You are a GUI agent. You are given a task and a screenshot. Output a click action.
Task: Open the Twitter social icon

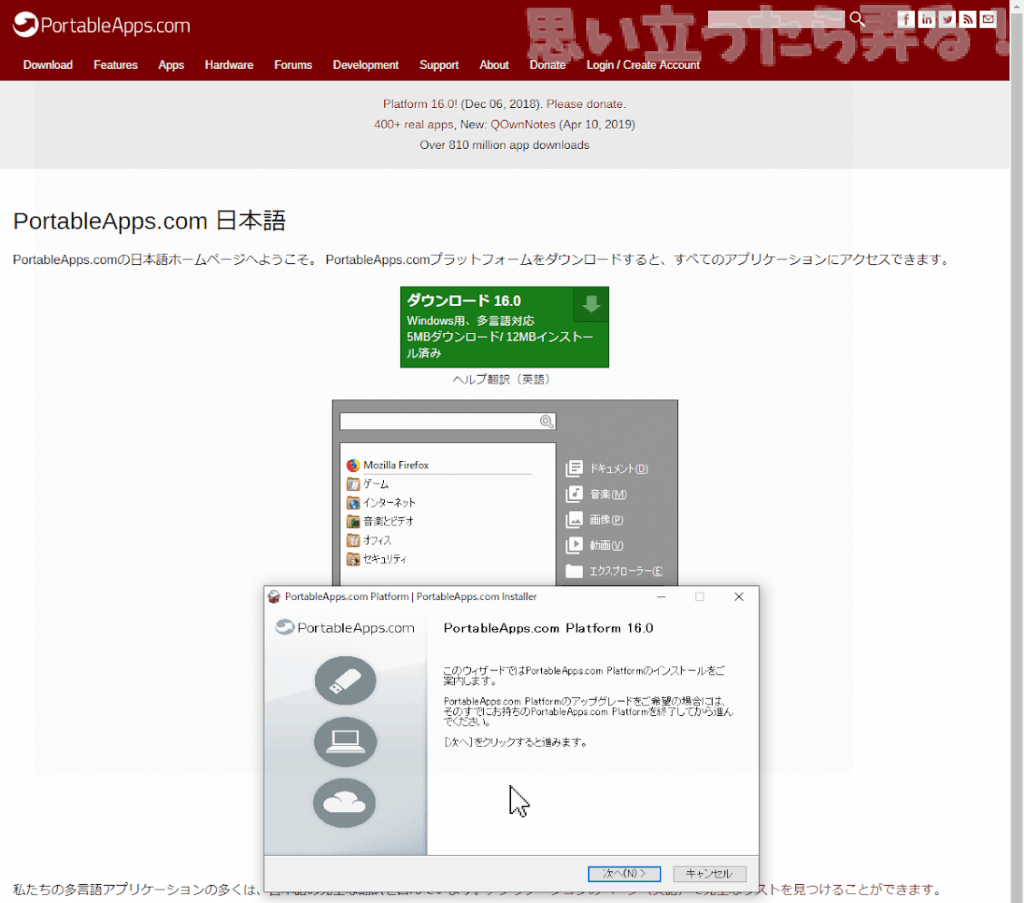pyautogui.click(x=947, y=19)
